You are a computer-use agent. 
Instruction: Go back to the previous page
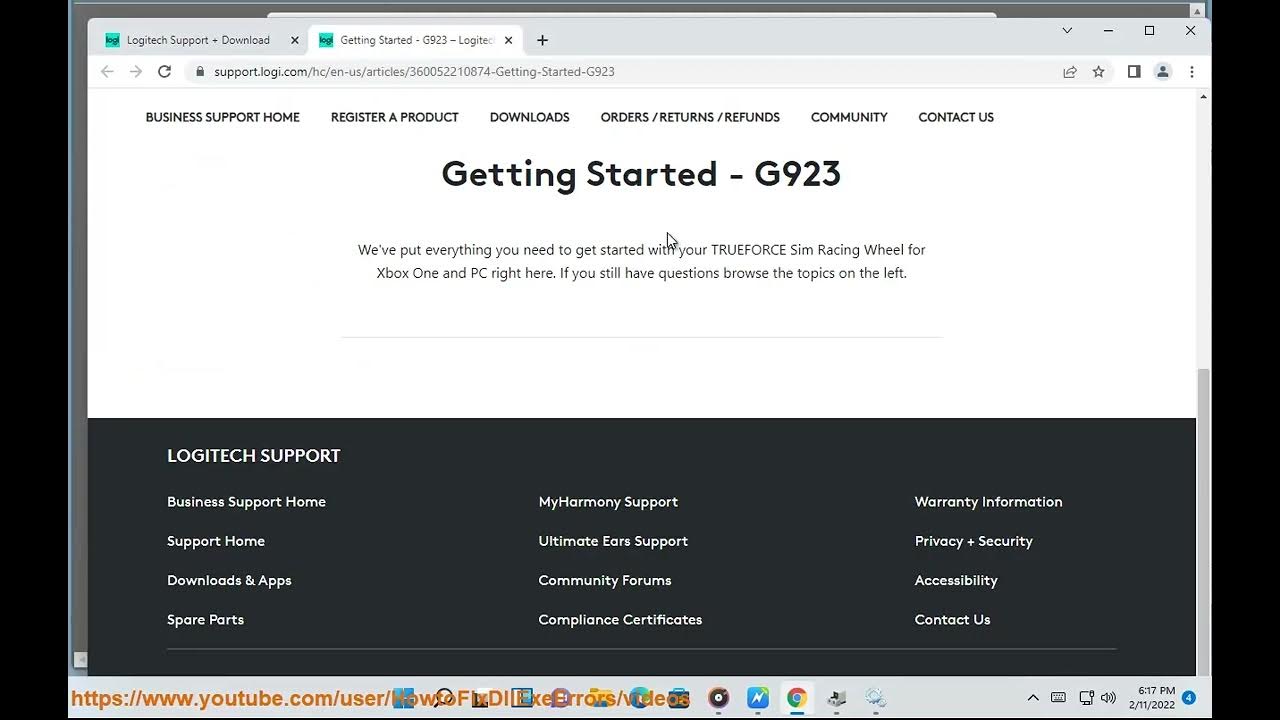(x=107, y=72)
